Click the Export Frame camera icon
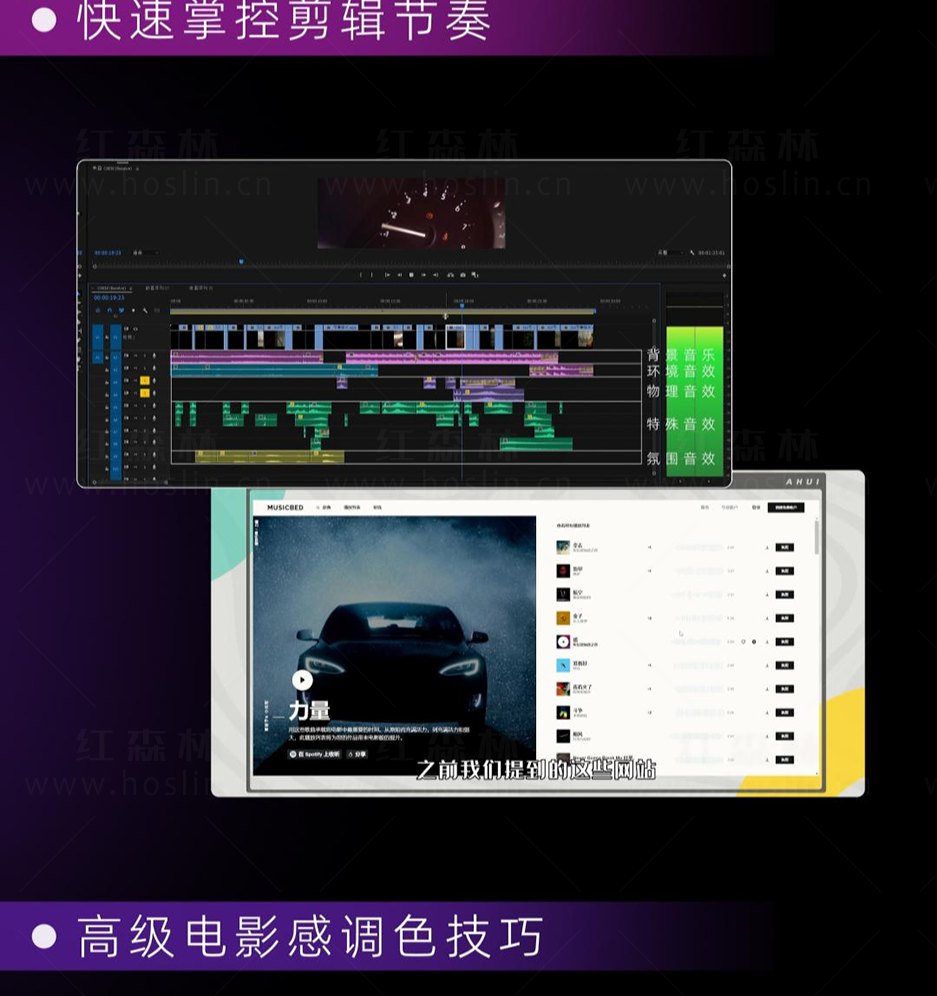 click(x=463, y=275)
